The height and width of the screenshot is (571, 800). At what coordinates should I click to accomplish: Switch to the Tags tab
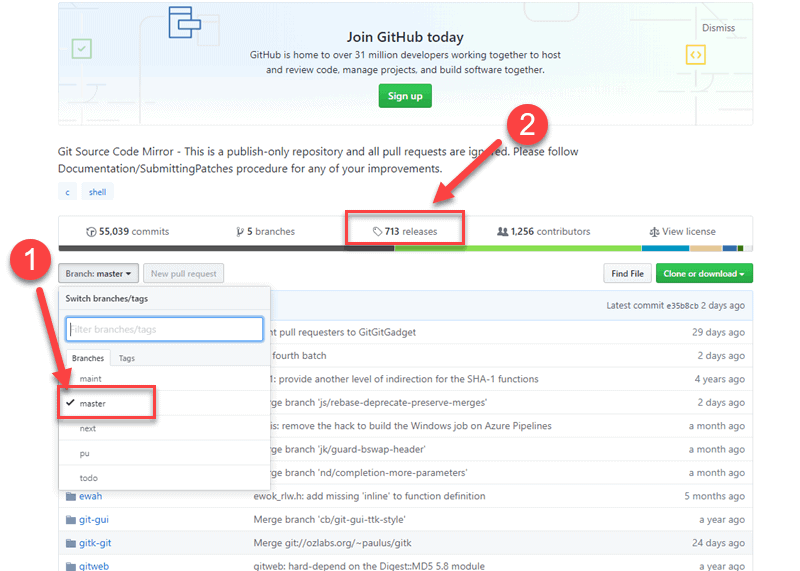point(127,358)
